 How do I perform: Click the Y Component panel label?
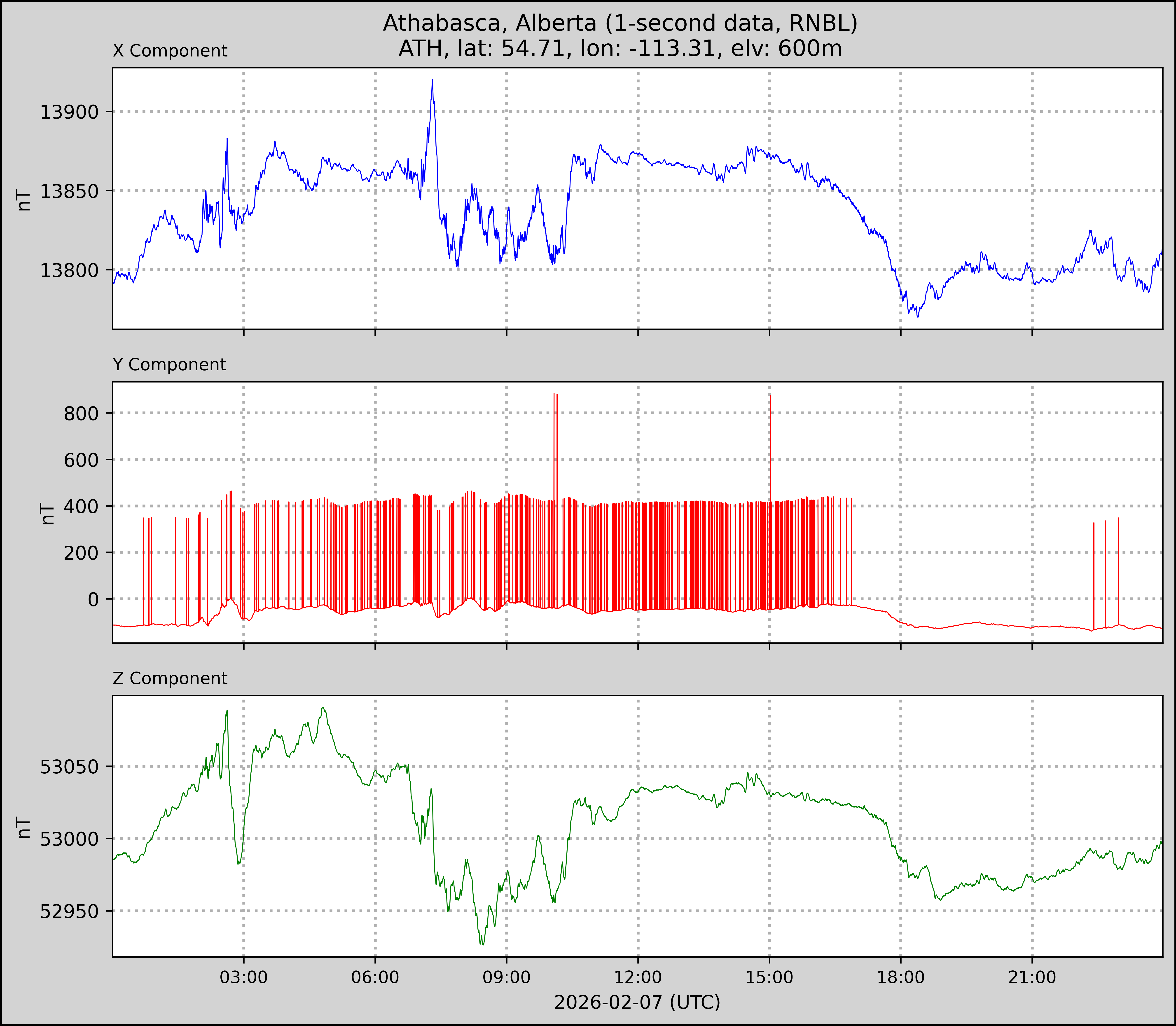coord(169,365)
